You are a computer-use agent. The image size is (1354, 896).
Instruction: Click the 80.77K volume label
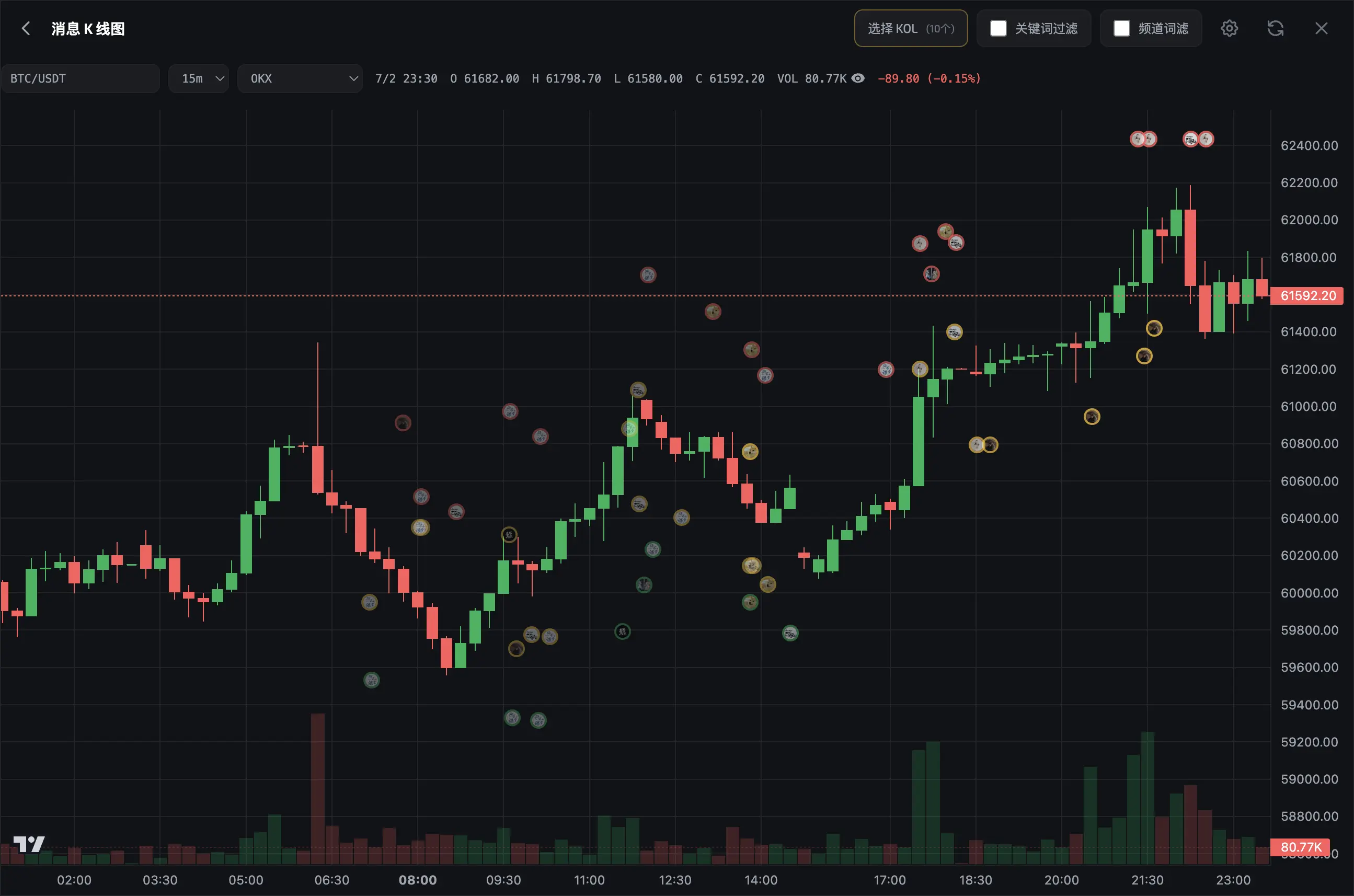[1300, 847]
